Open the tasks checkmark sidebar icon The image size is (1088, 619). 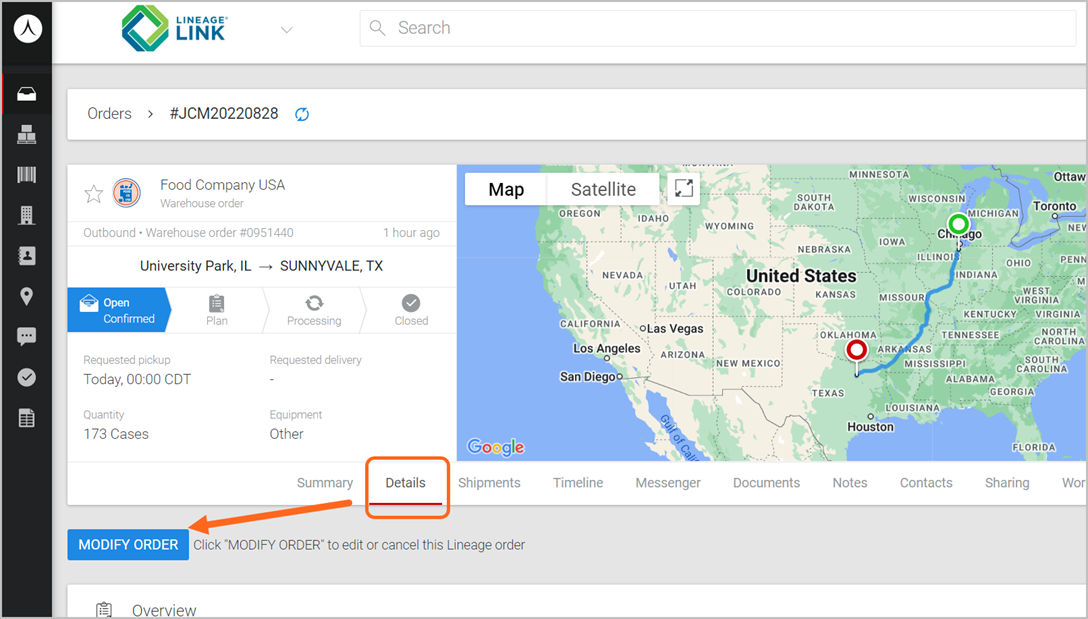coord(26,378)
